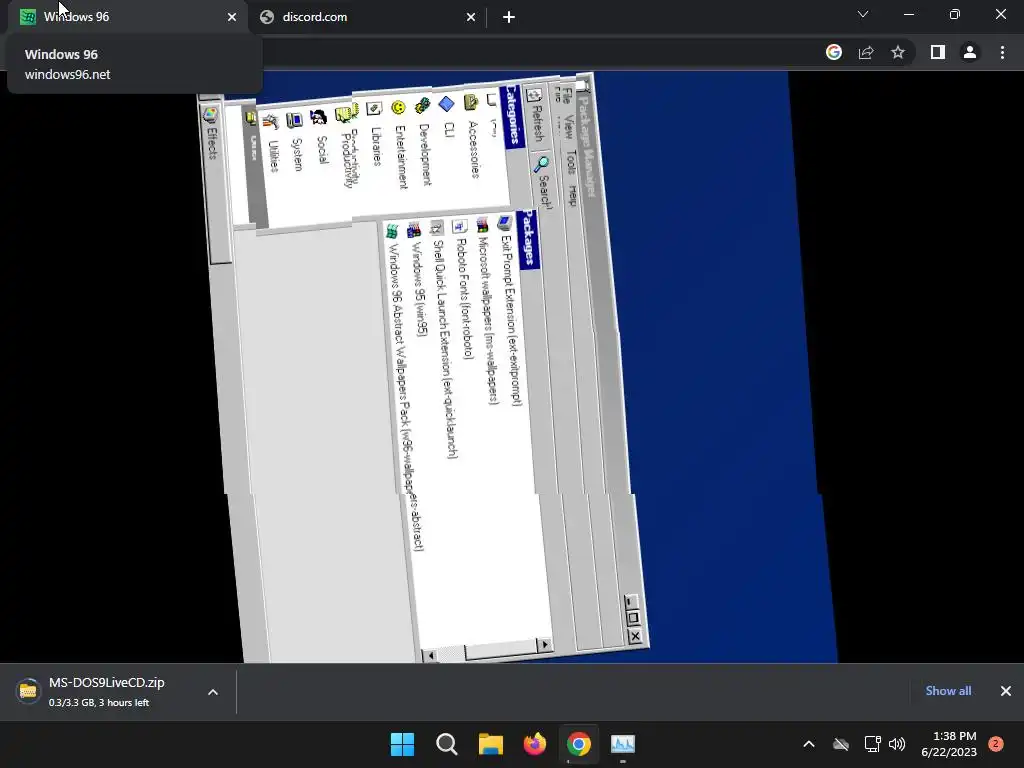
Task: Share this page via share icon
Action: click(866, 52)
